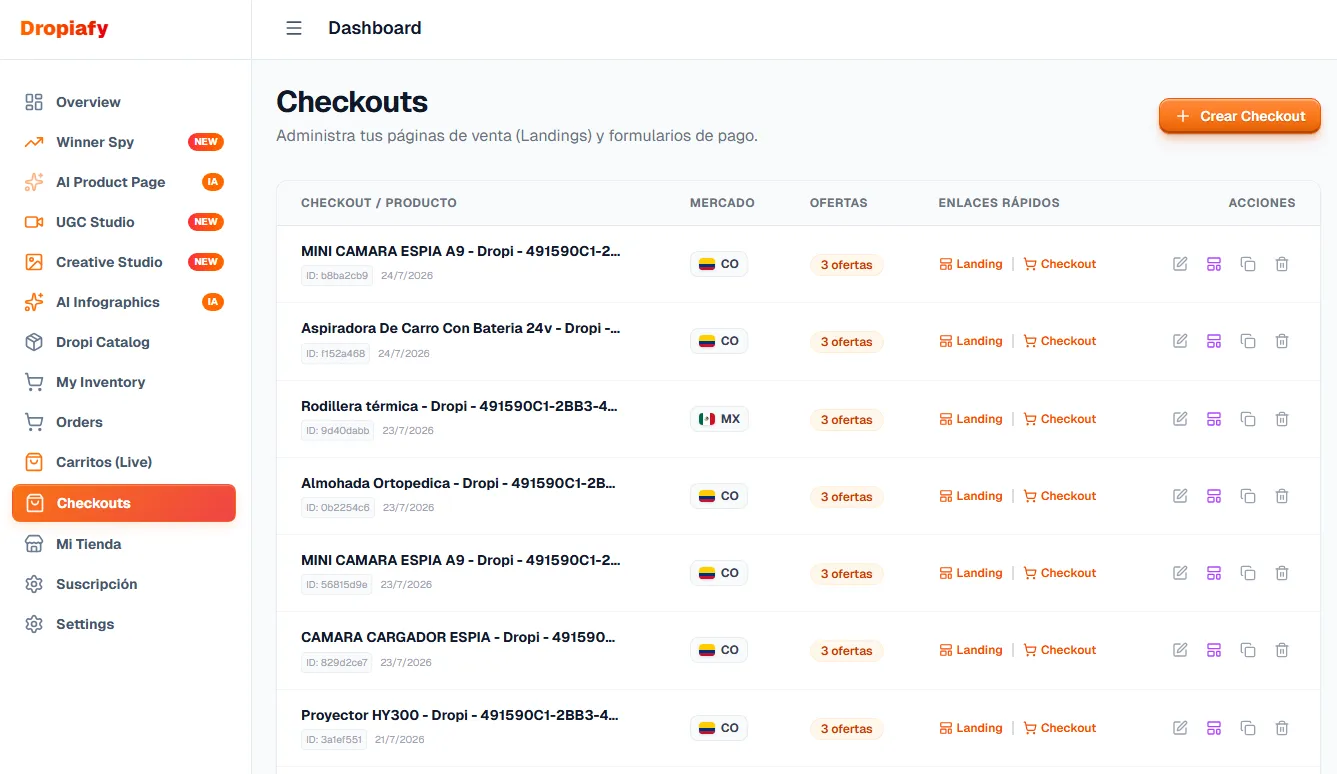Click the Dropiafy logo
This screenshot has height=774, width=1337.
click(x=64, y=28)
